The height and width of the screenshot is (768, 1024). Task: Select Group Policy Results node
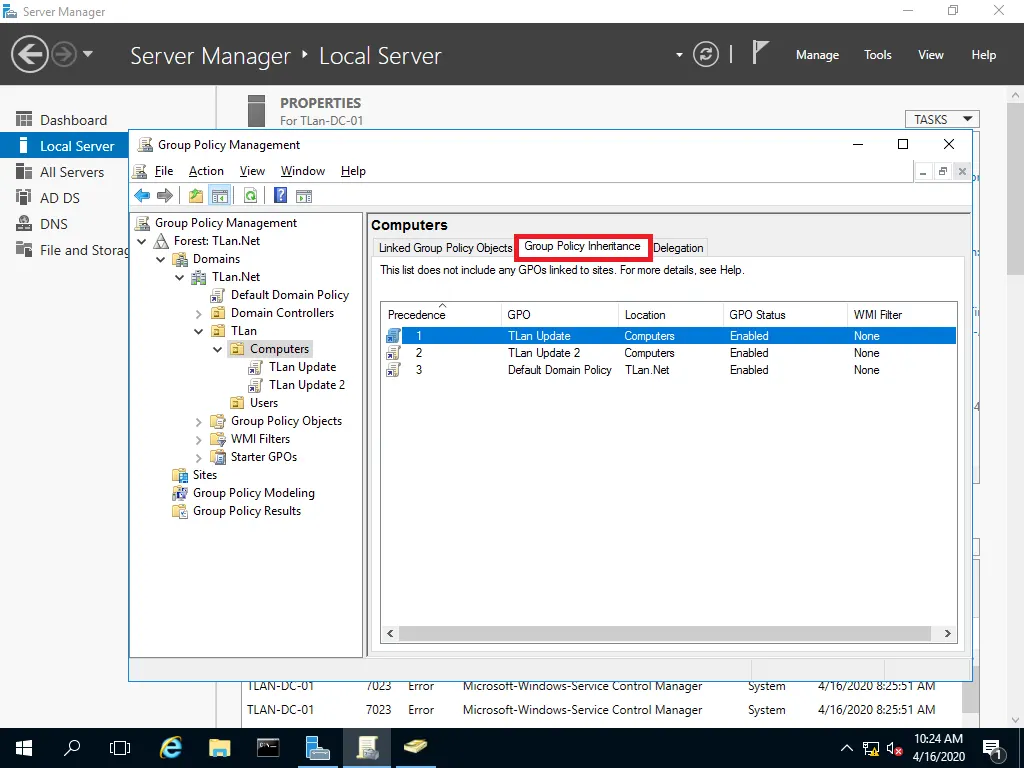point(247,511)
